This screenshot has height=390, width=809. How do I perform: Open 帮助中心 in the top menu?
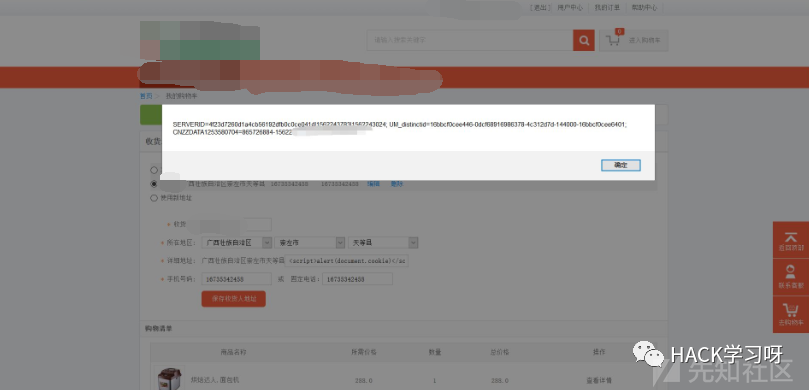(x=644, y=8)
